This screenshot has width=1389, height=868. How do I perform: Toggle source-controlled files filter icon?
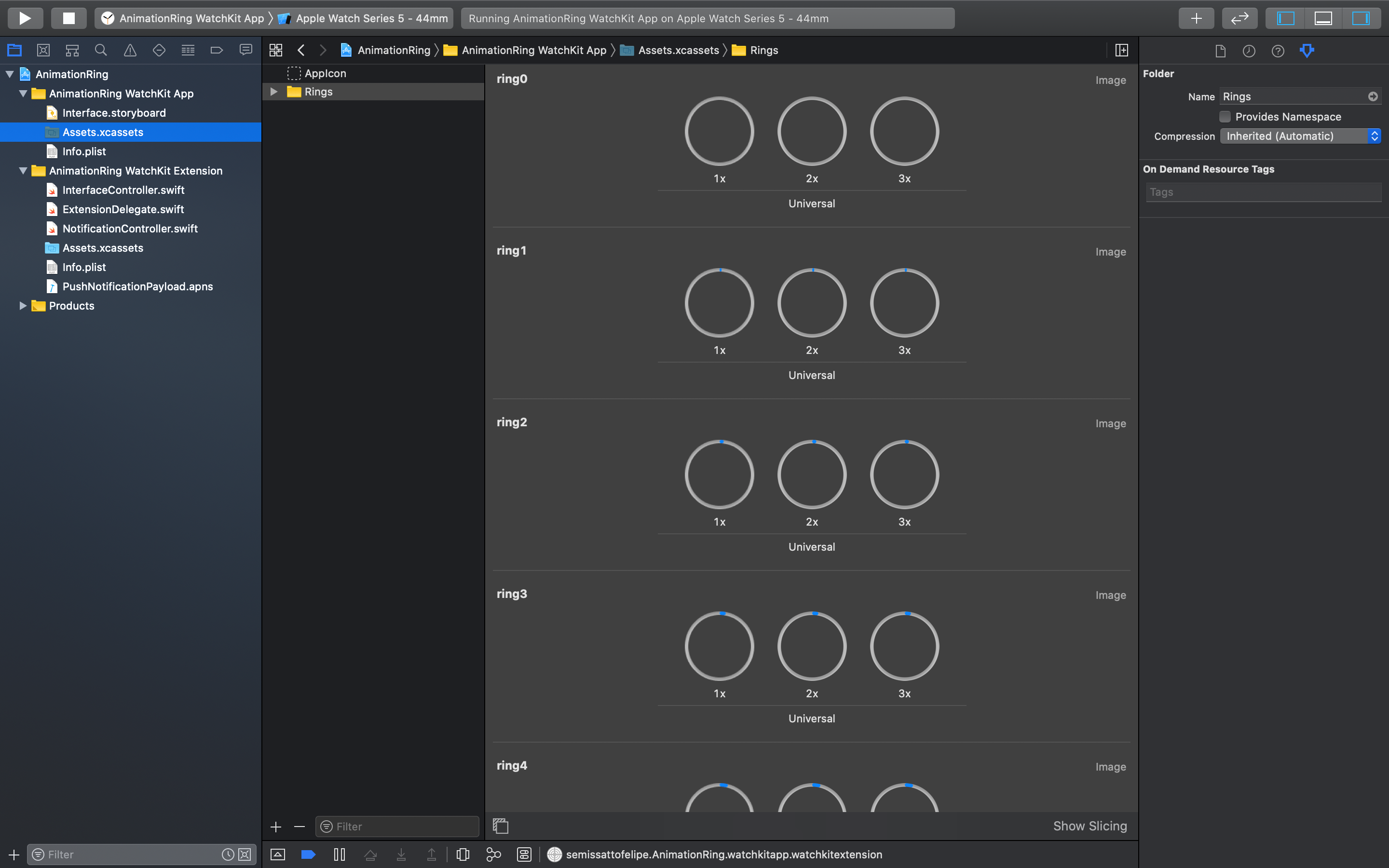245,854
